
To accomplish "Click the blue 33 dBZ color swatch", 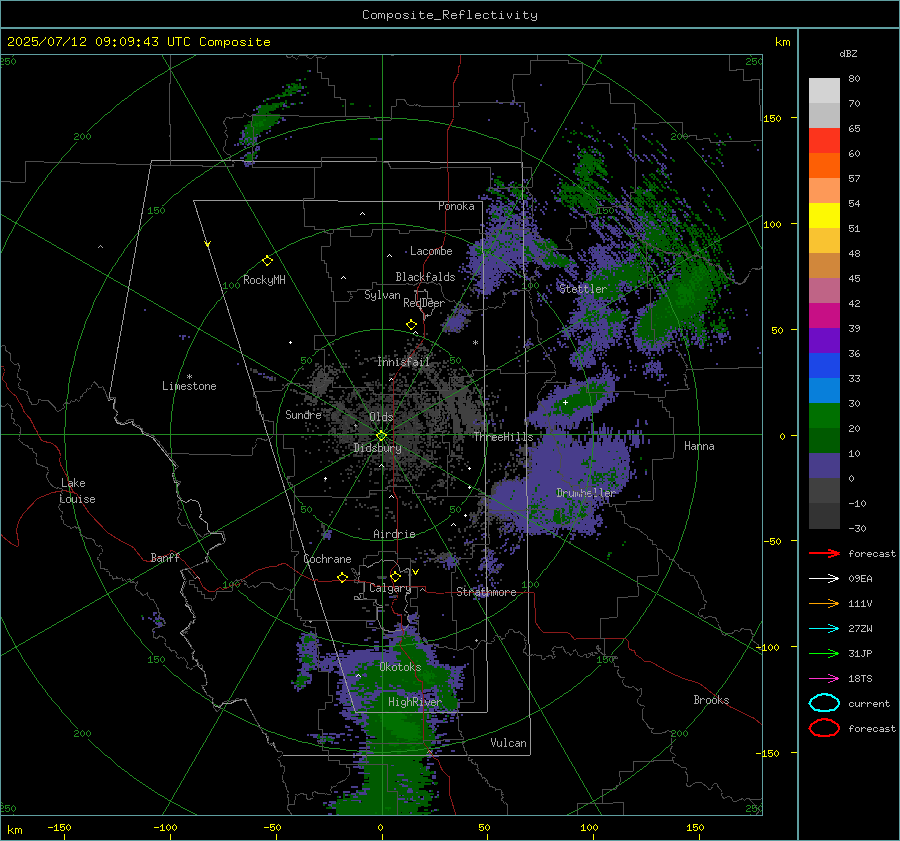I will (824, 366).
